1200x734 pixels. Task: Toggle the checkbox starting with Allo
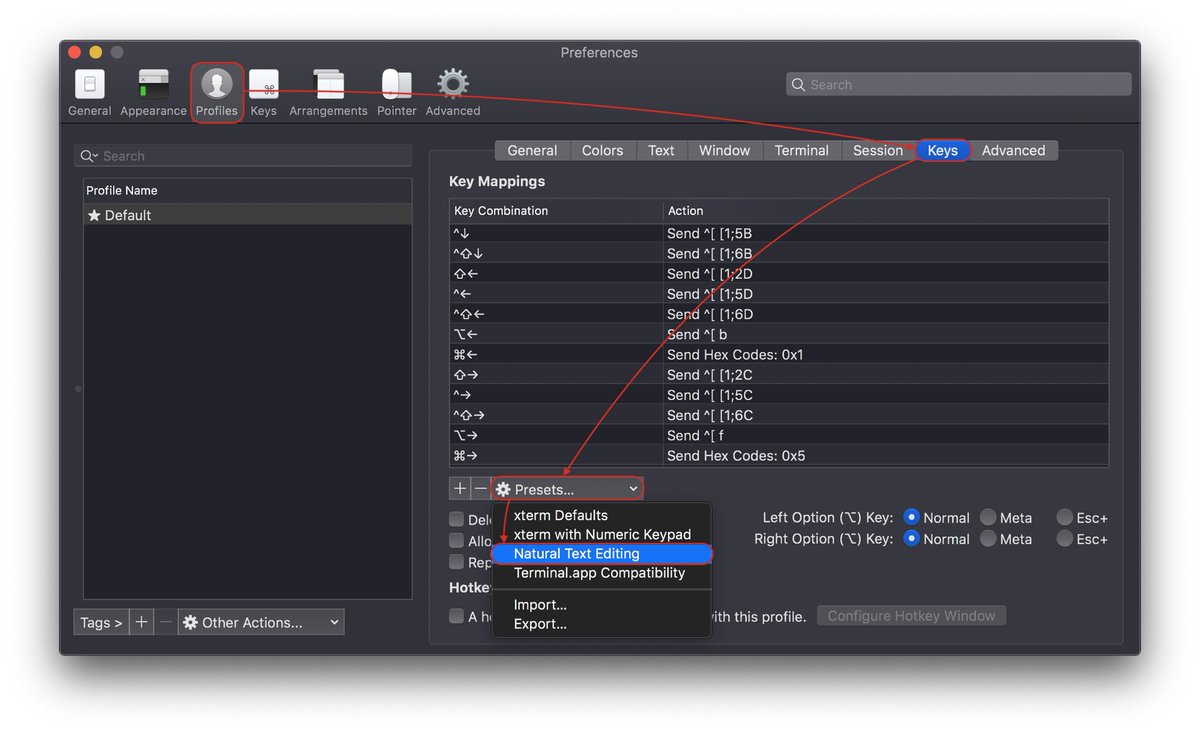456,540
